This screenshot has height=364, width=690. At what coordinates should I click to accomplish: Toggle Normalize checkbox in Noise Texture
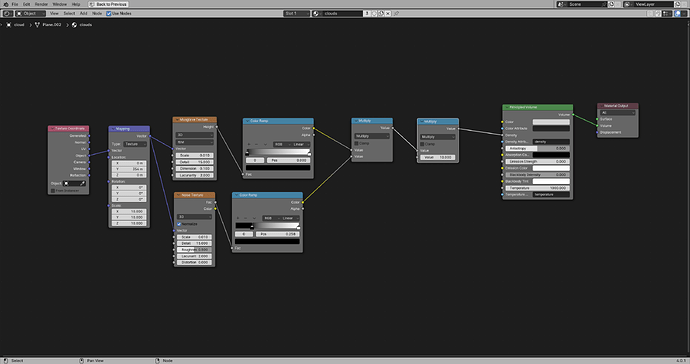(x=179, y=224)
